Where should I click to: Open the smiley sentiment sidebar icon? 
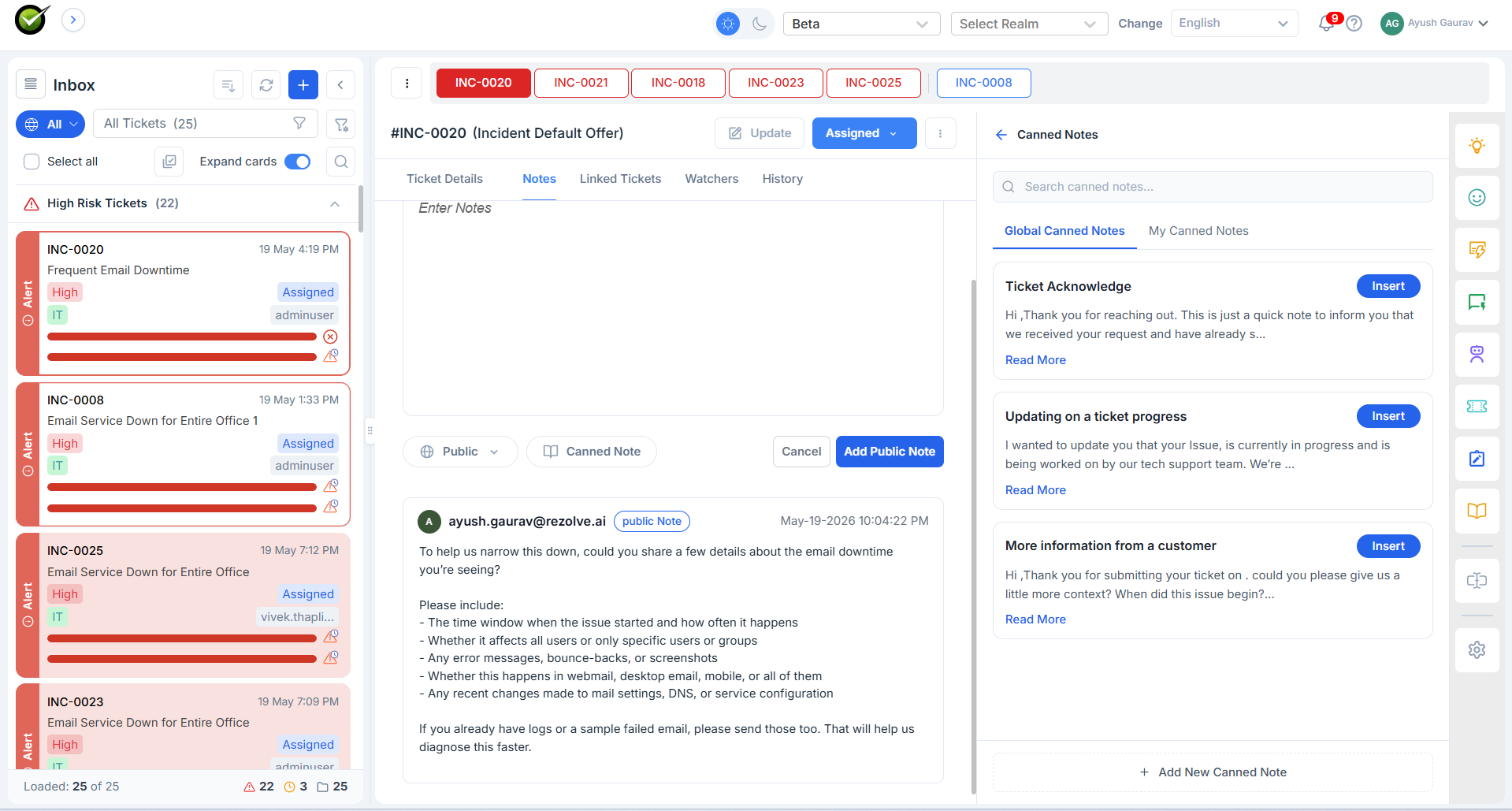(1477, 198)
